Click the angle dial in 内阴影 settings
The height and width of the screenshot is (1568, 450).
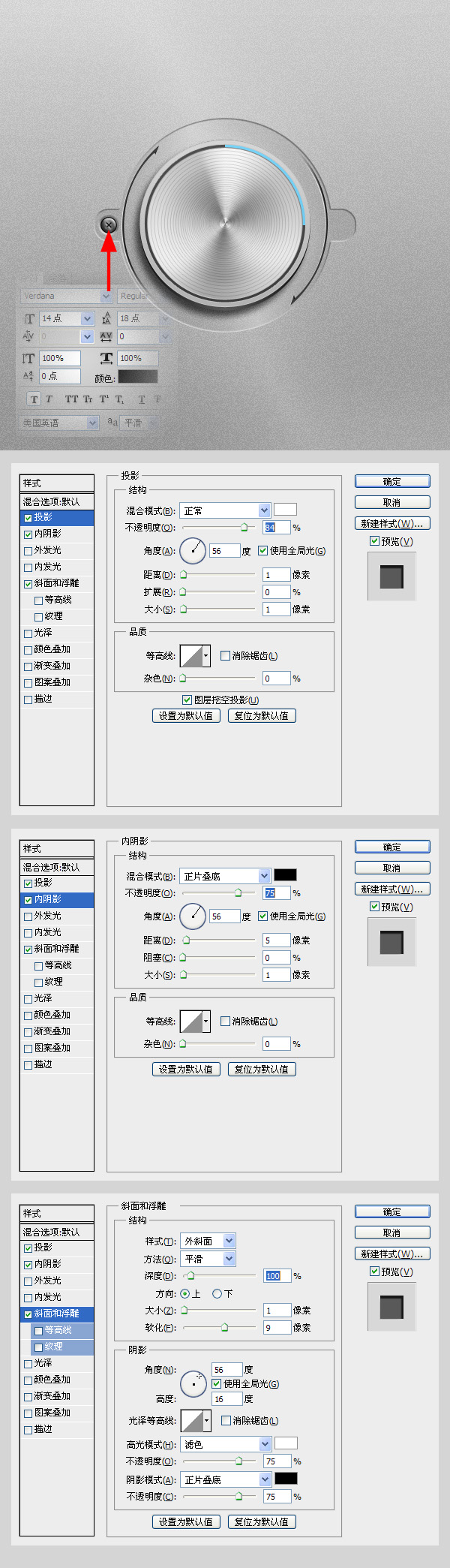point(193,916)
